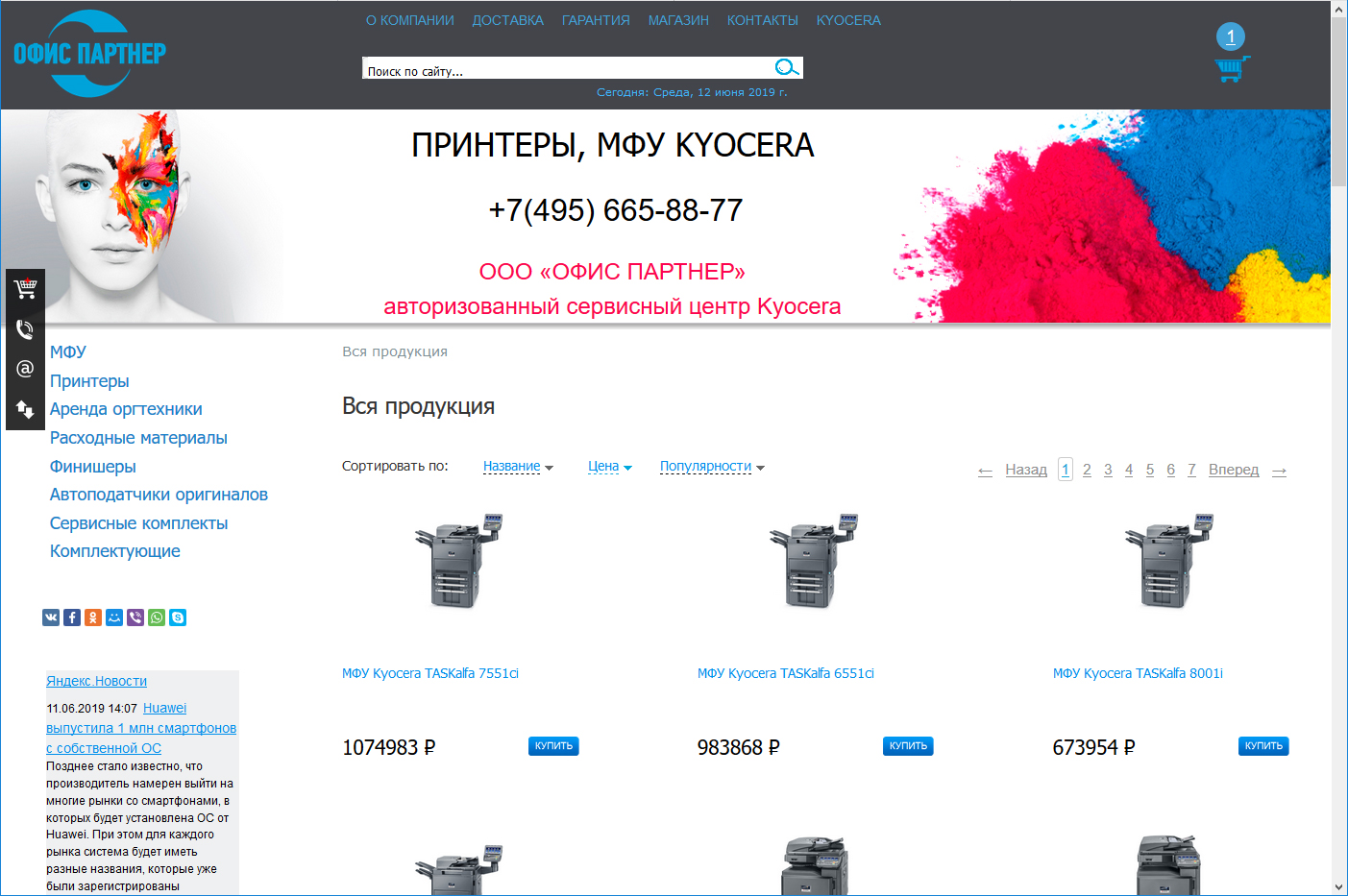The width and height of the screenshot is (1348, 896).
Task: Go to page 3 of products
Action: click(x=1108, y=470)
